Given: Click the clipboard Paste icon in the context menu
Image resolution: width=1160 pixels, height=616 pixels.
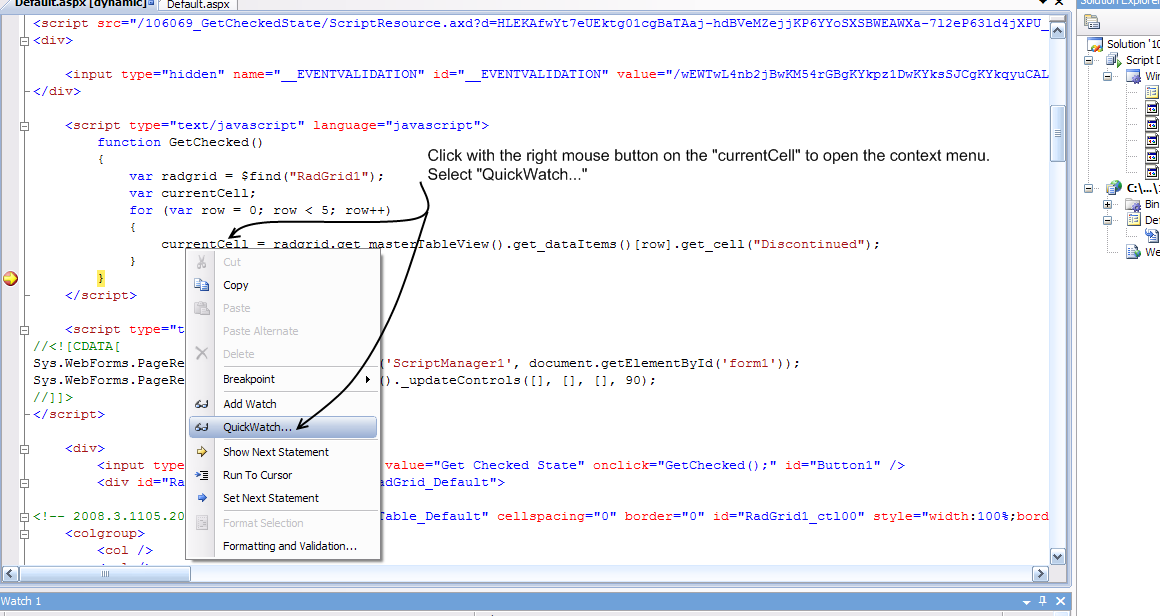Looking at the screenshot, I should click(201, 308).
